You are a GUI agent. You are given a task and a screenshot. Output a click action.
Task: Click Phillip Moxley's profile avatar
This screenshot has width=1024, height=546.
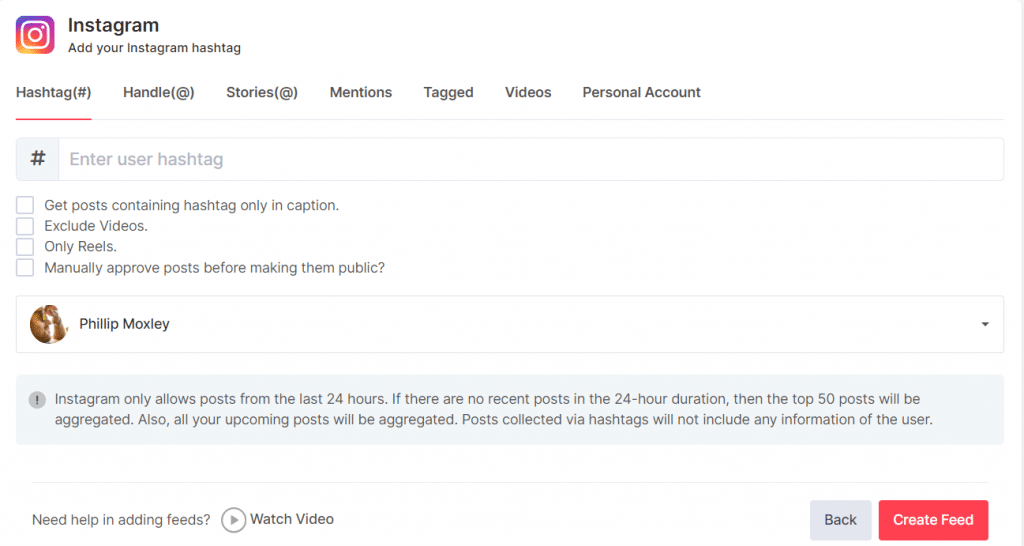[49, 324]
